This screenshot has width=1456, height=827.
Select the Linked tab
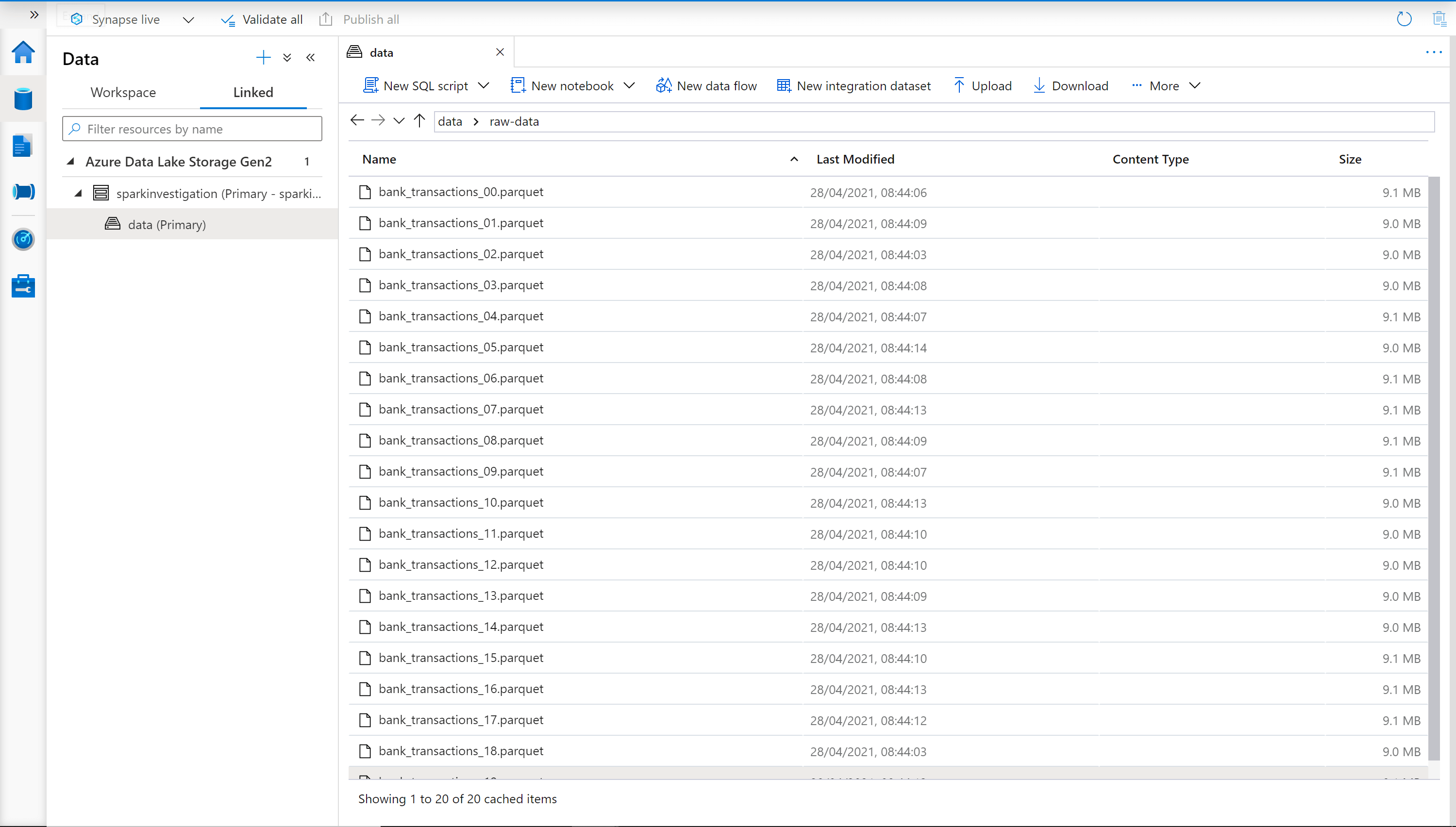(253, 92)
